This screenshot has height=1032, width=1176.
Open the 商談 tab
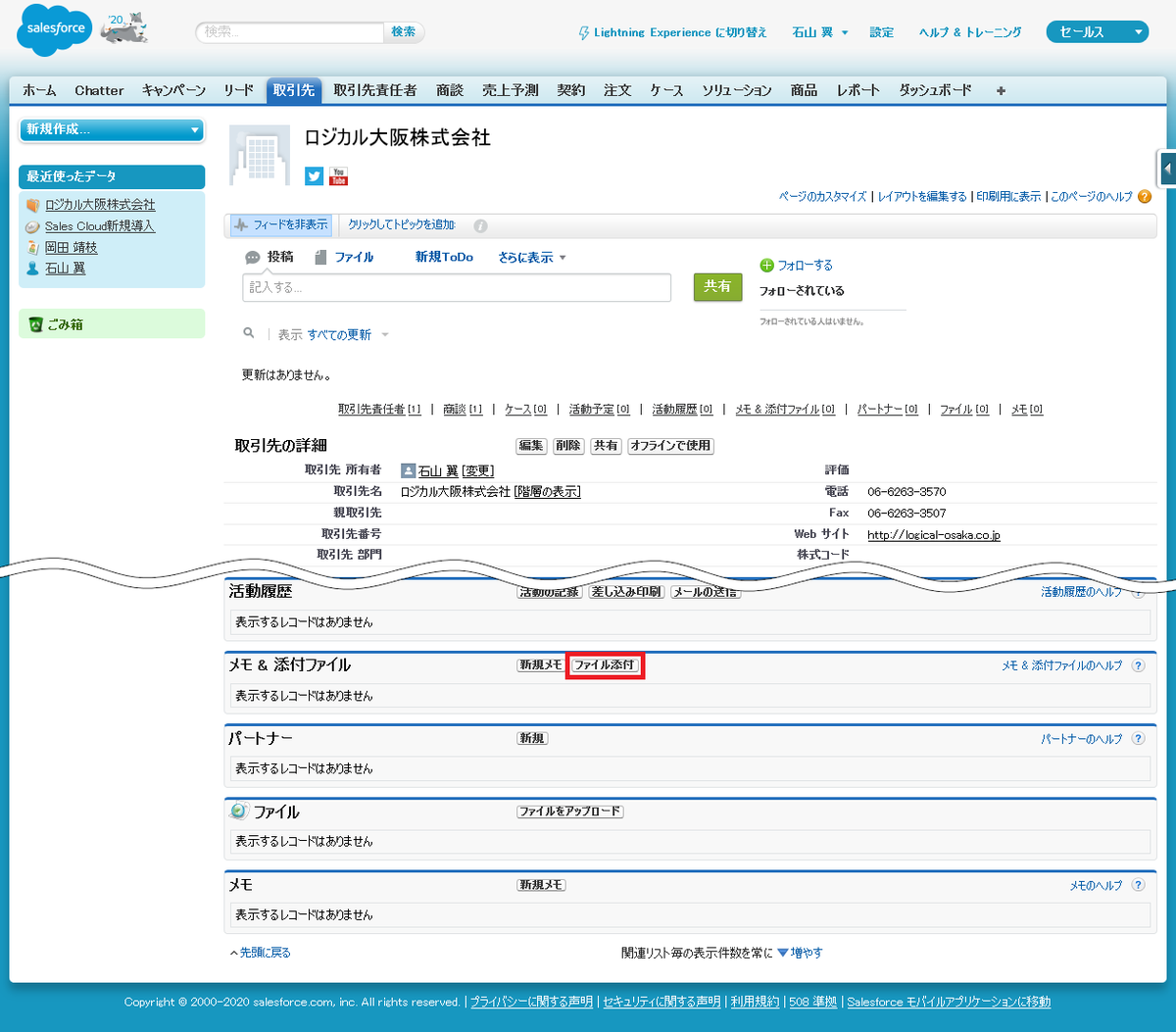(450, 90)
